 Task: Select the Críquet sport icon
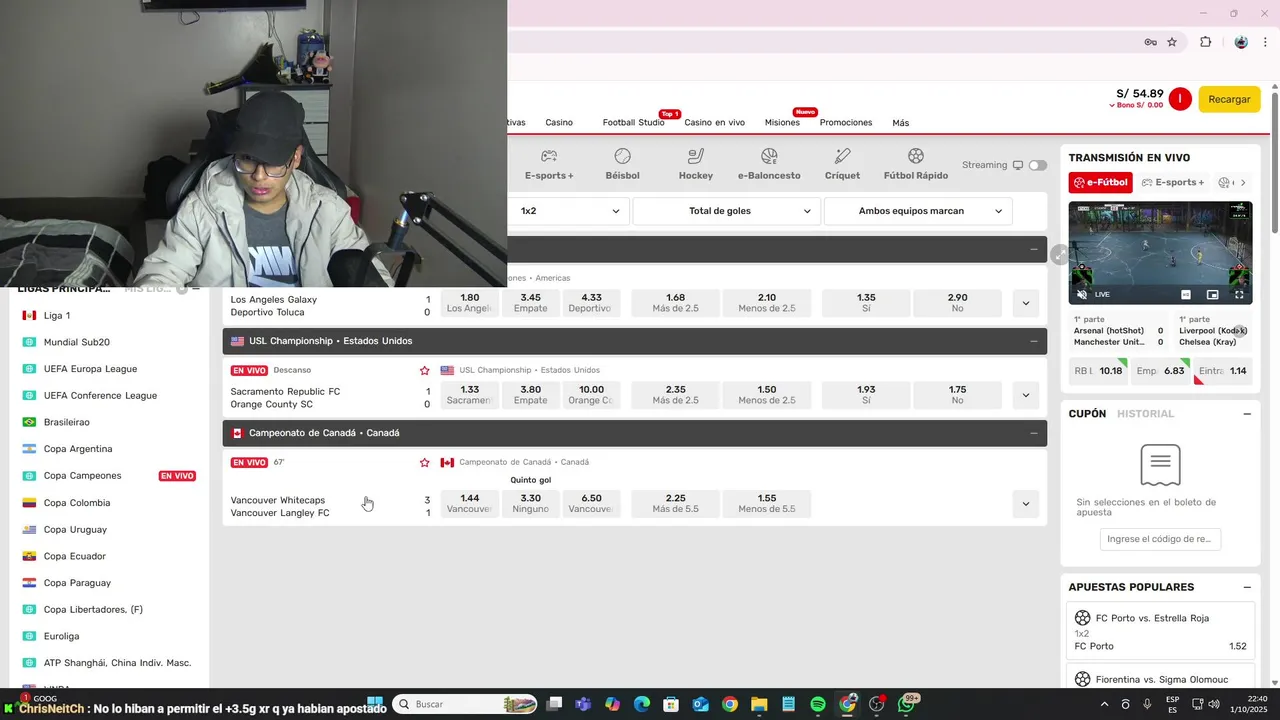pyautogui.click(x=842, y=164)
